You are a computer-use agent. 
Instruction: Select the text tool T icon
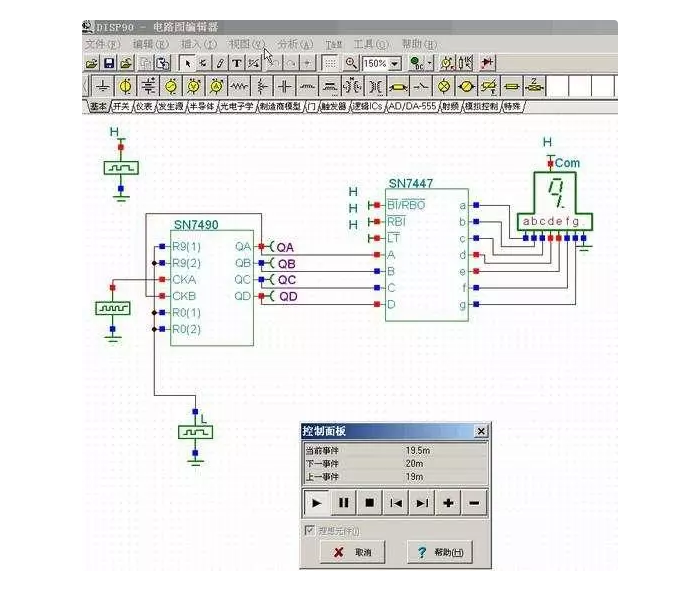point(237,63)
